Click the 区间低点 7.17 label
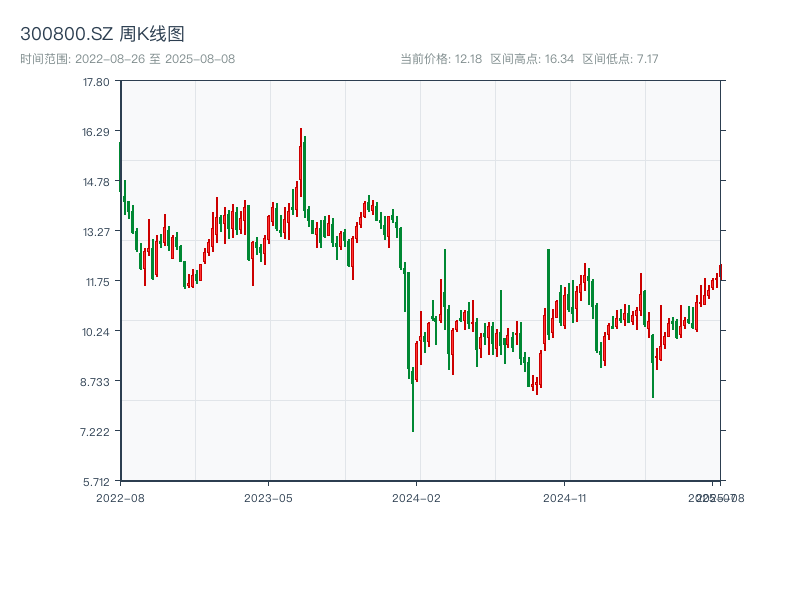The image size is (800, 600). (x=620, y=59)
